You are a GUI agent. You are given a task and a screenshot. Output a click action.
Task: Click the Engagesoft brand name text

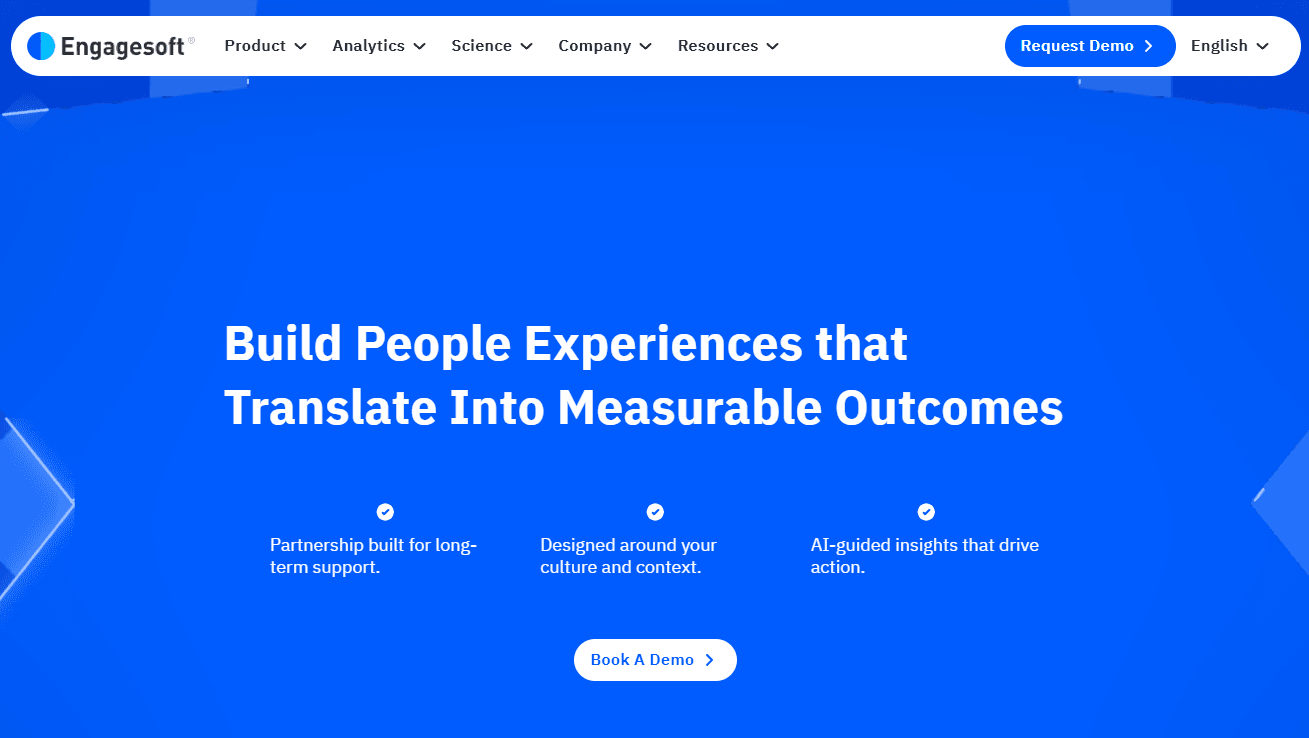click(x=122, y=47)
